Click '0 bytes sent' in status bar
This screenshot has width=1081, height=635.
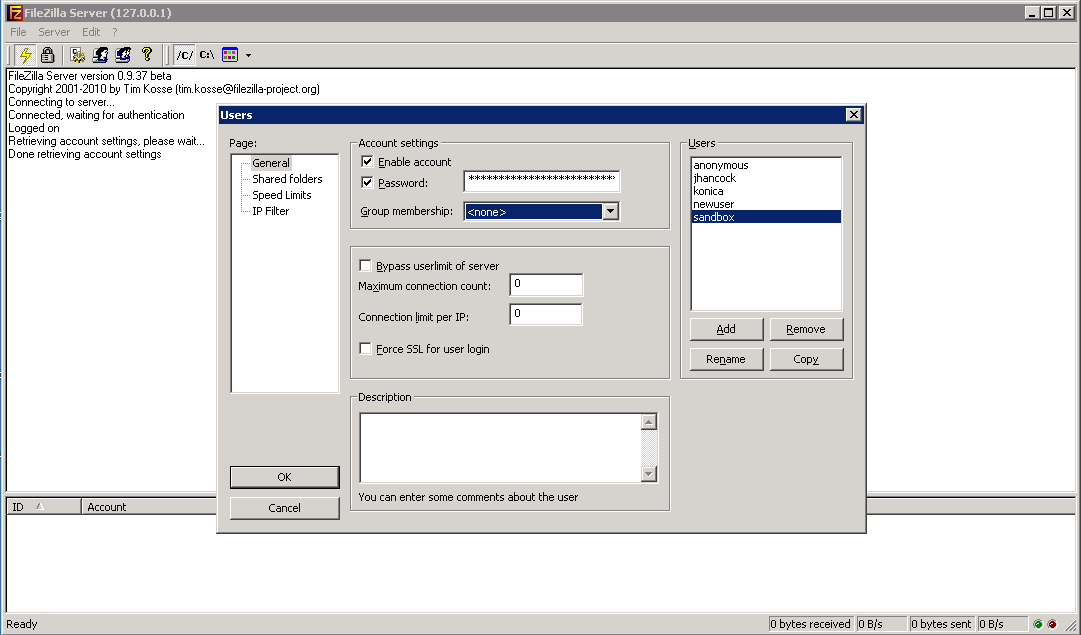tap(941, 624)
